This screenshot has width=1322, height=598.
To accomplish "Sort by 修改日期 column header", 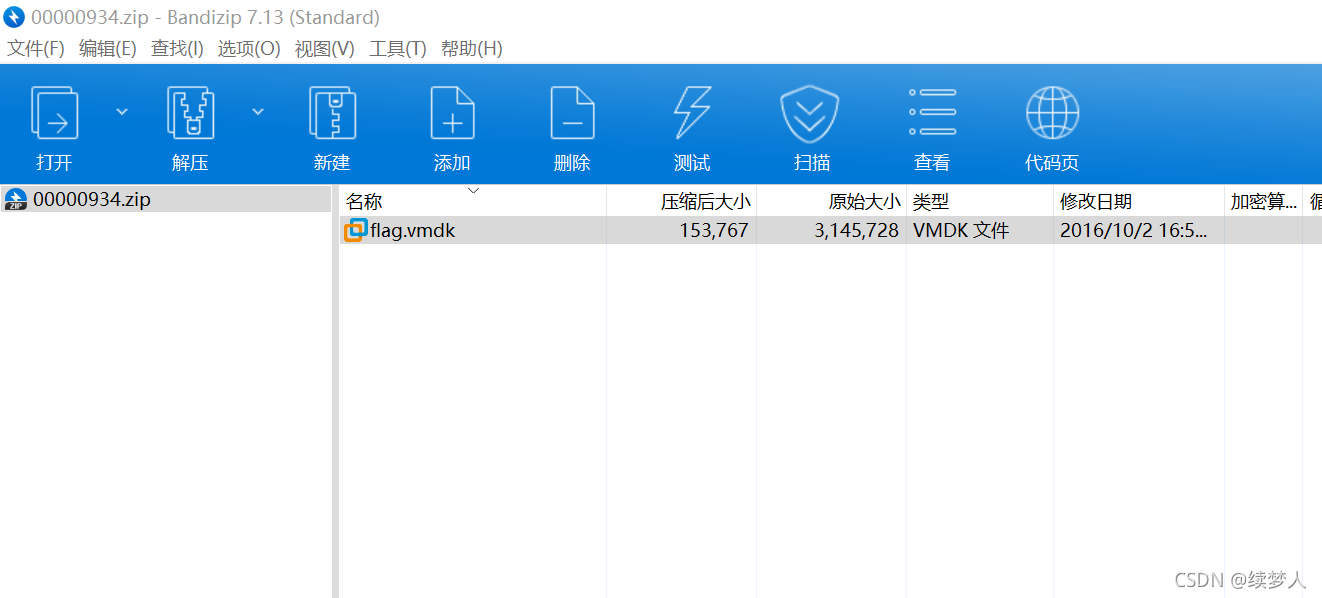I will tap(1139, 201).
